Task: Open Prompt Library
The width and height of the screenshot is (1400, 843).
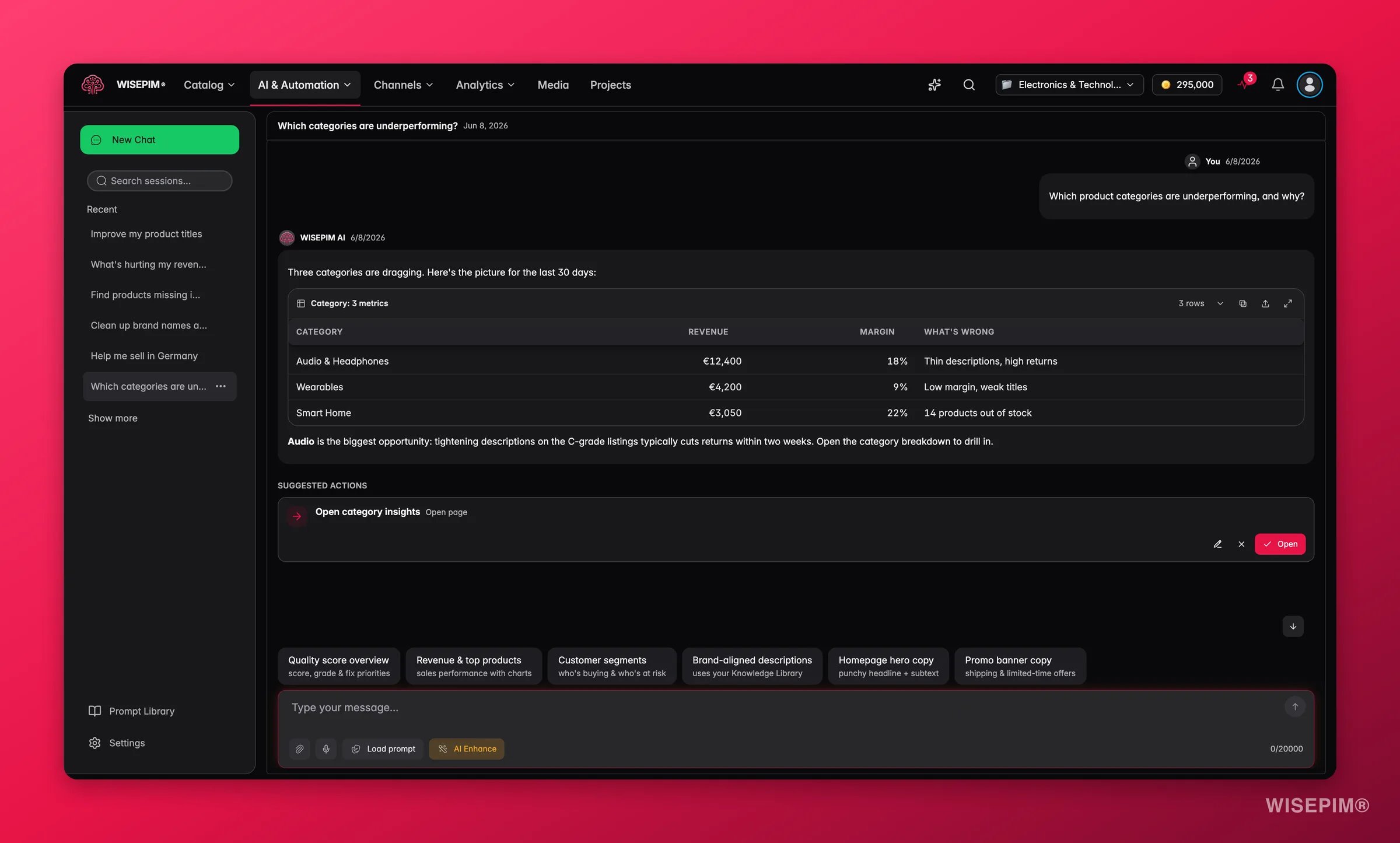Action: click(131, 711)
